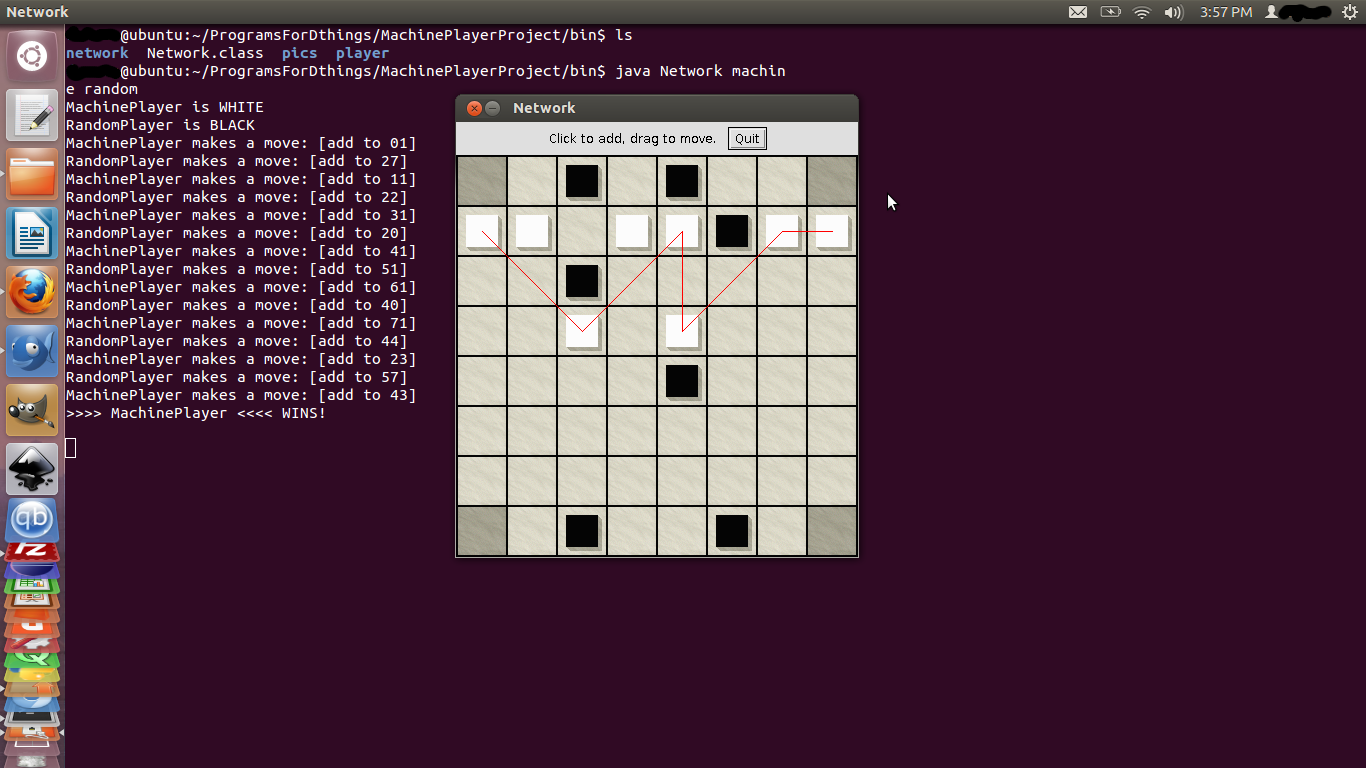Launch the blue fish editor icon

point(32,352)
